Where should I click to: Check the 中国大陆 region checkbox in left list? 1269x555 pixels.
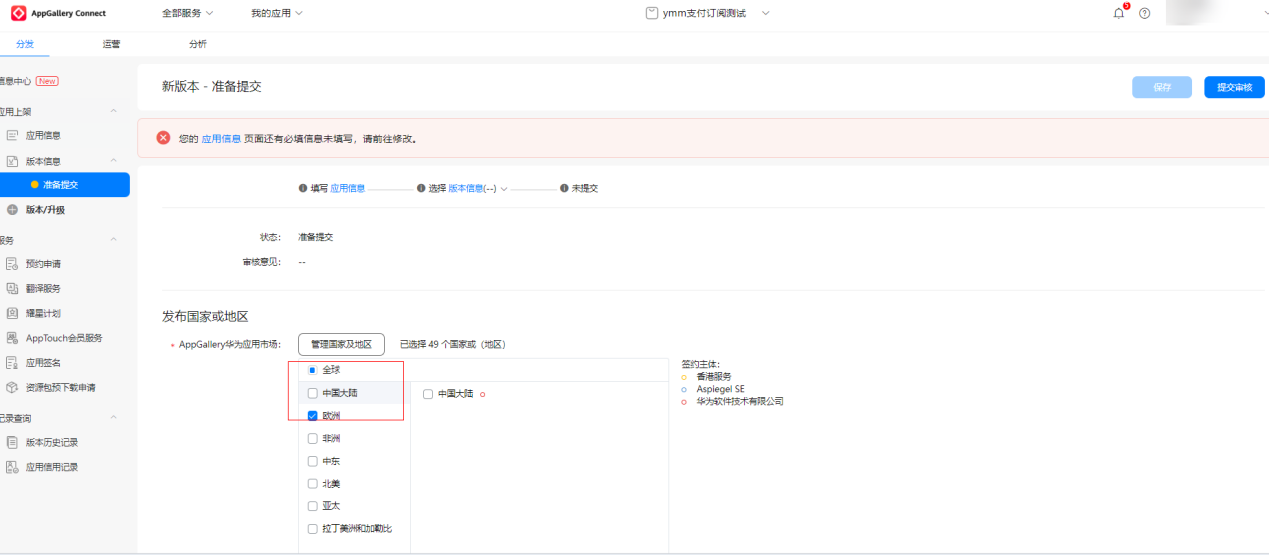(313, 393)
